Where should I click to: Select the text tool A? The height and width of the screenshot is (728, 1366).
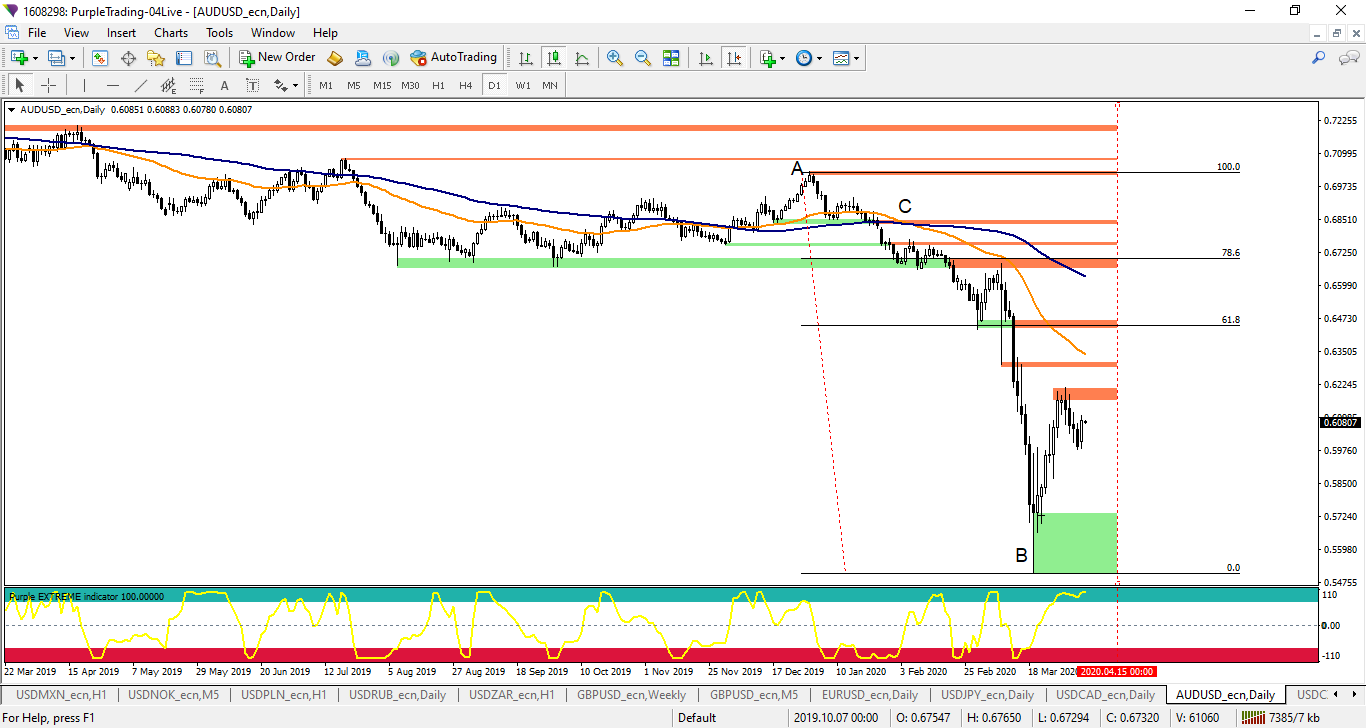(x=224, y=85)
